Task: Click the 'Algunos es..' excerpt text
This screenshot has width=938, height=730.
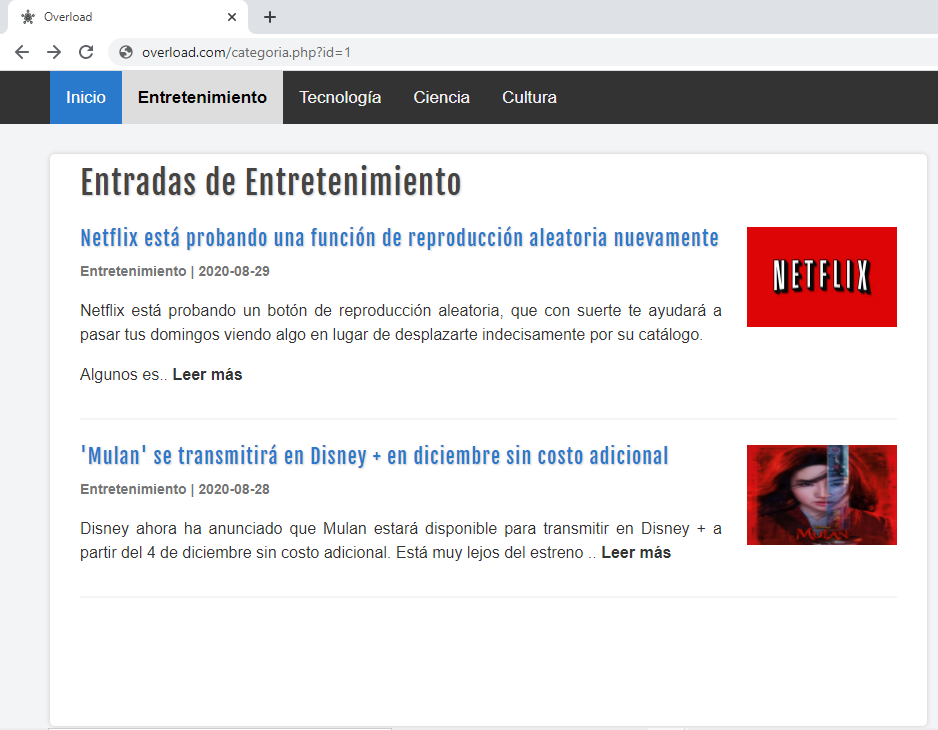Action: pyautogui.click(x=123, y=375)
